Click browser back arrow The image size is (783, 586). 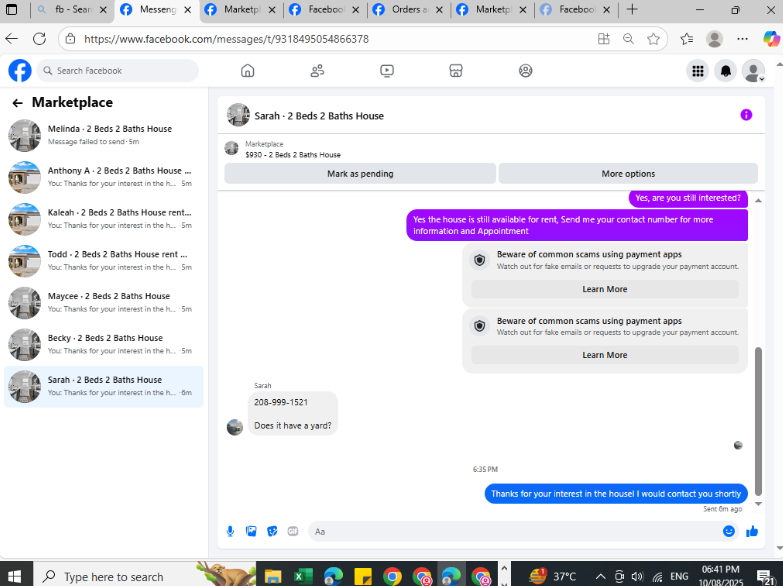tap(11, 39)
